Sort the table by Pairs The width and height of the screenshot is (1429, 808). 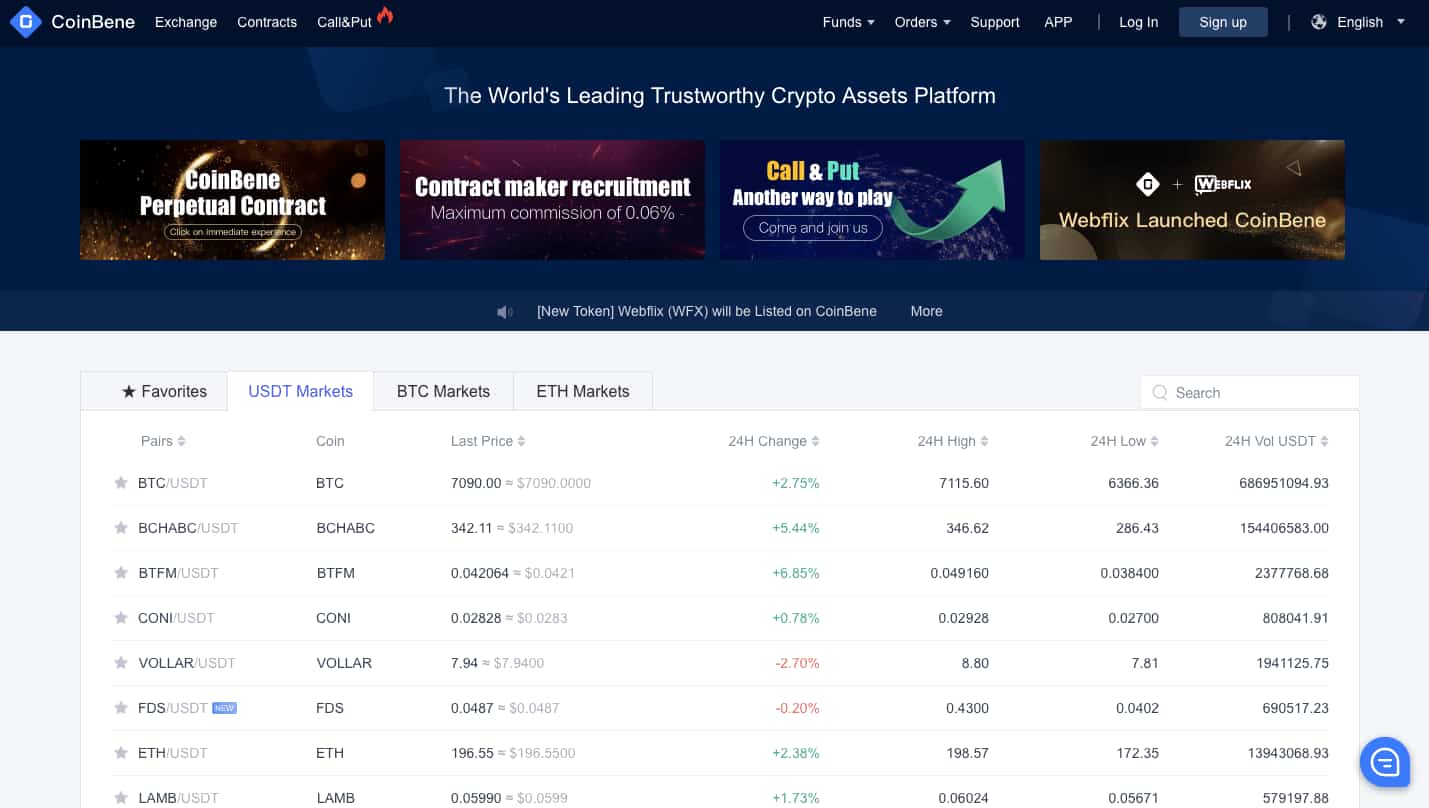point(163,441)
